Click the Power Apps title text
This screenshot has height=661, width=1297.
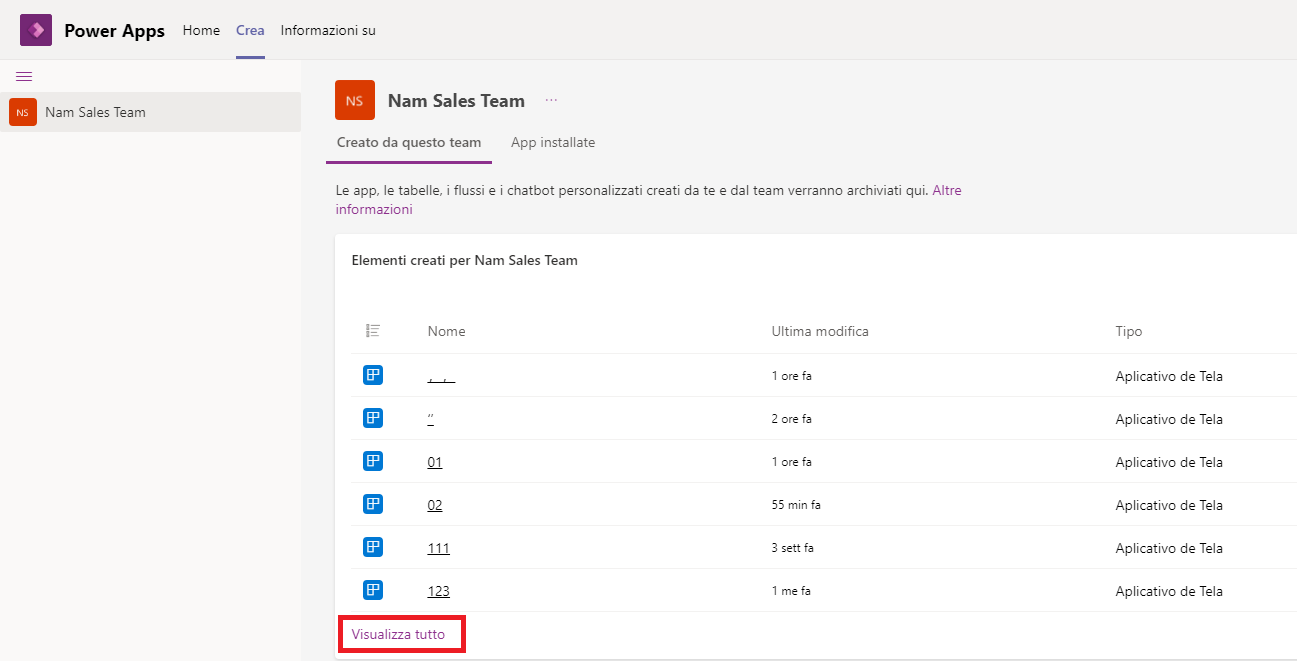pyautogui.click(x=115, y=30)
